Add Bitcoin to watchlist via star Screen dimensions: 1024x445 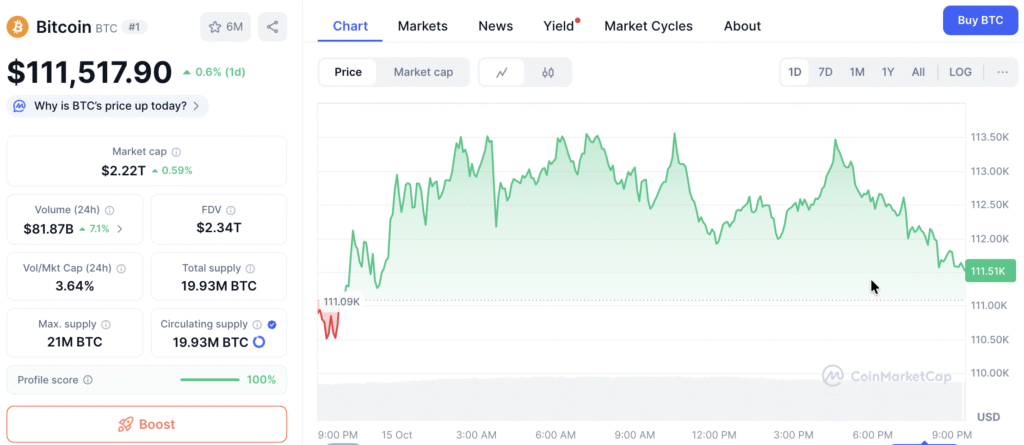click(225, 27)
